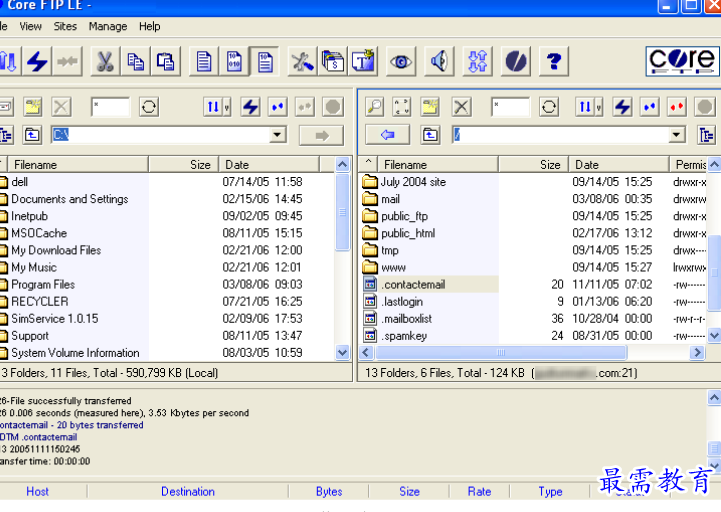721x512 pixels.
Task: Click the remote horizontal scrollbar thumb
Action: tap(501, 352)
